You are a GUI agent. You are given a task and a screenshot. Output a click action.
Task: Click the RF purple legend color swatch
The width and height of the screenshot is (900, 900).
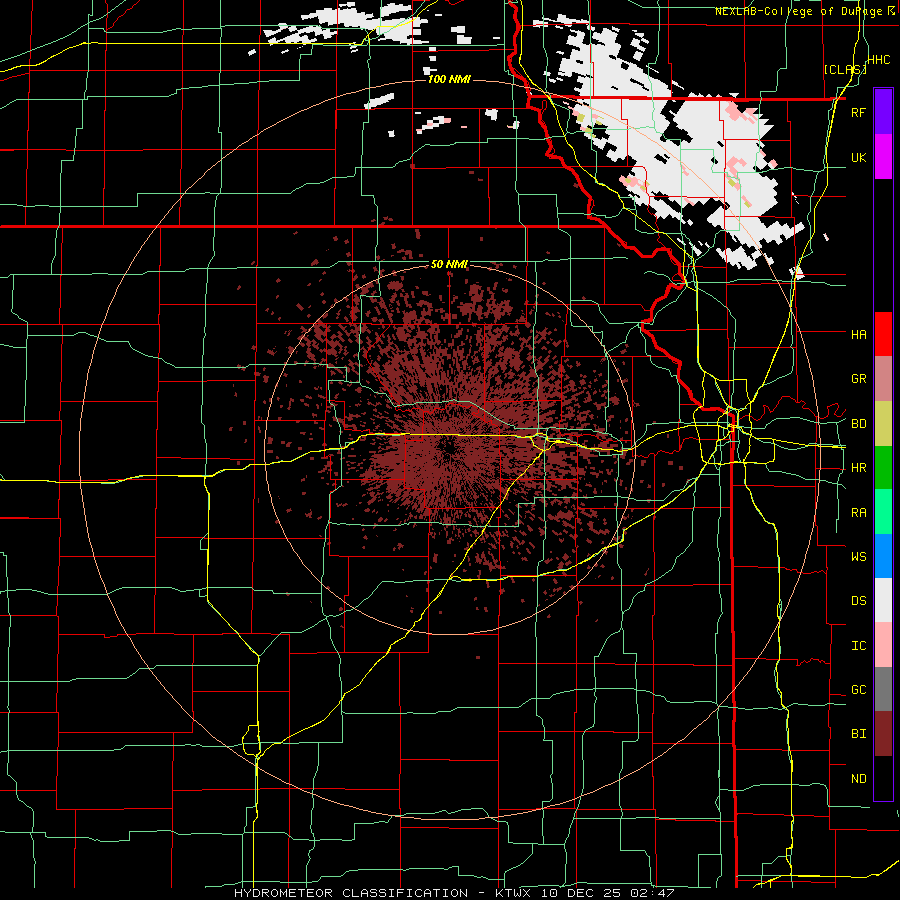(883, 112)
